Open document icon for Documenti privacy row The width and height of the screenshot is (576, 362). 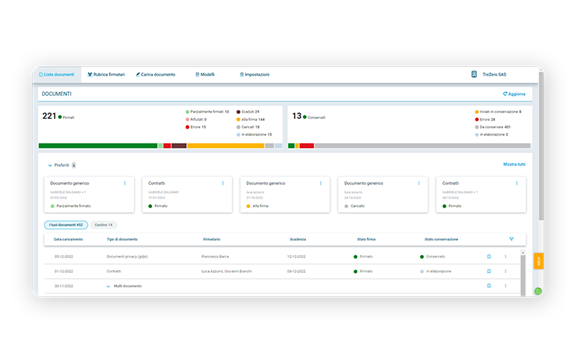[x=489, y=257]
